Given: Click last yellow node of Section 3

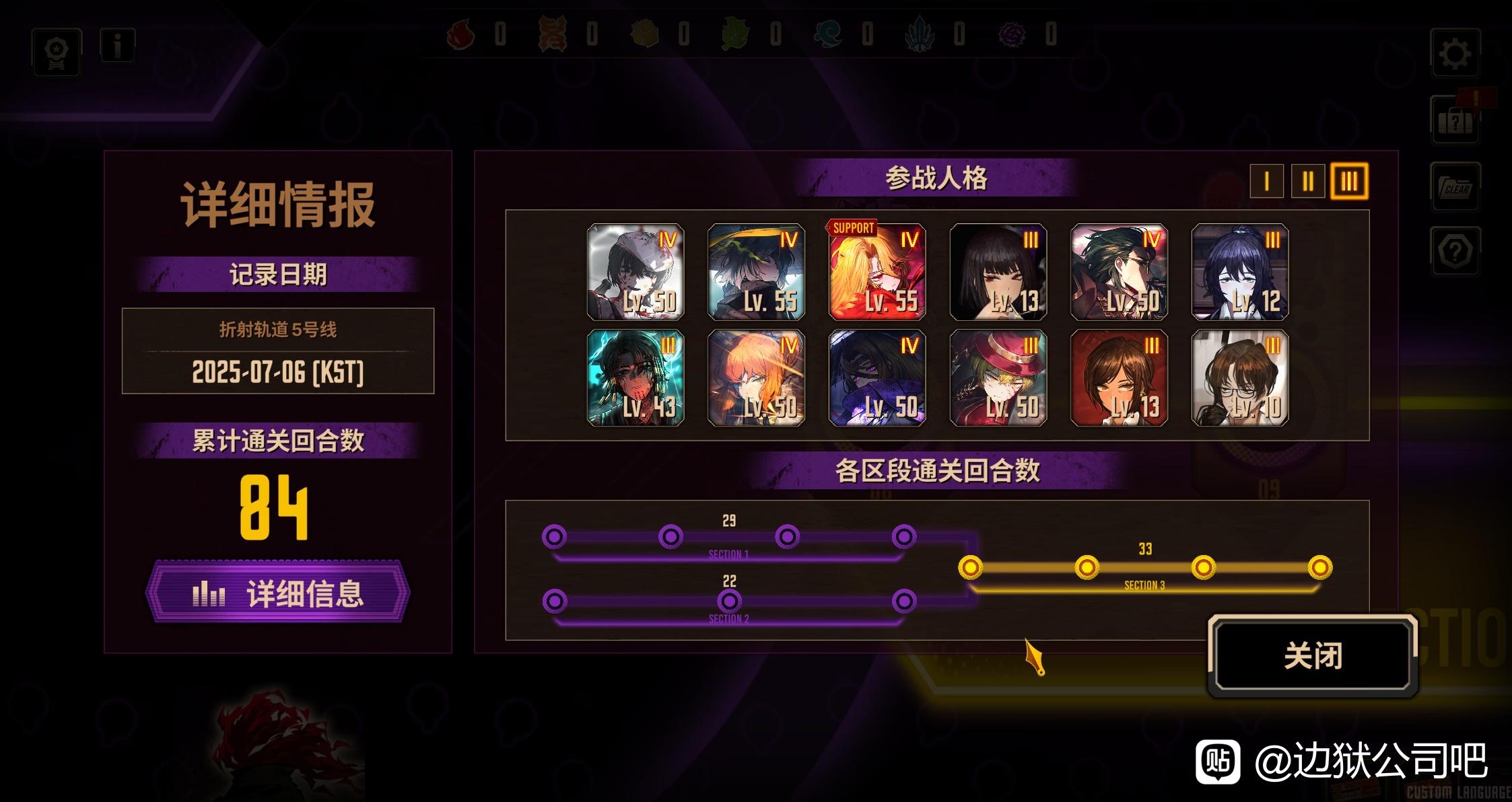Looking at the screenshot, I should coord(1319,567).
